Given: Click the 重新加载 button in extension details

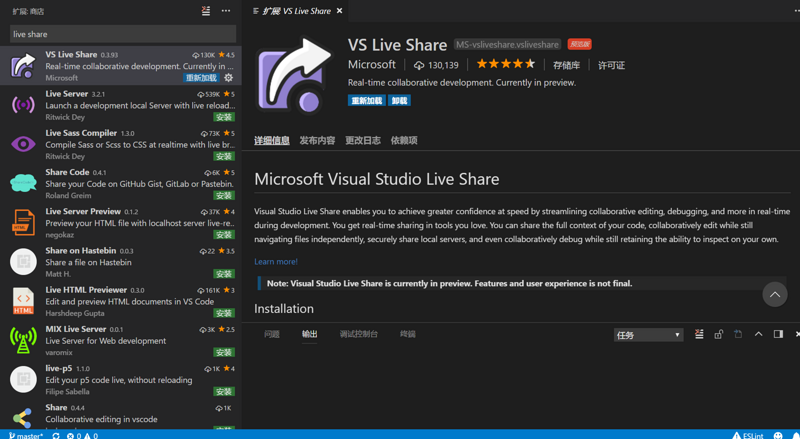Looking at the screenshot, I should 367,101.
